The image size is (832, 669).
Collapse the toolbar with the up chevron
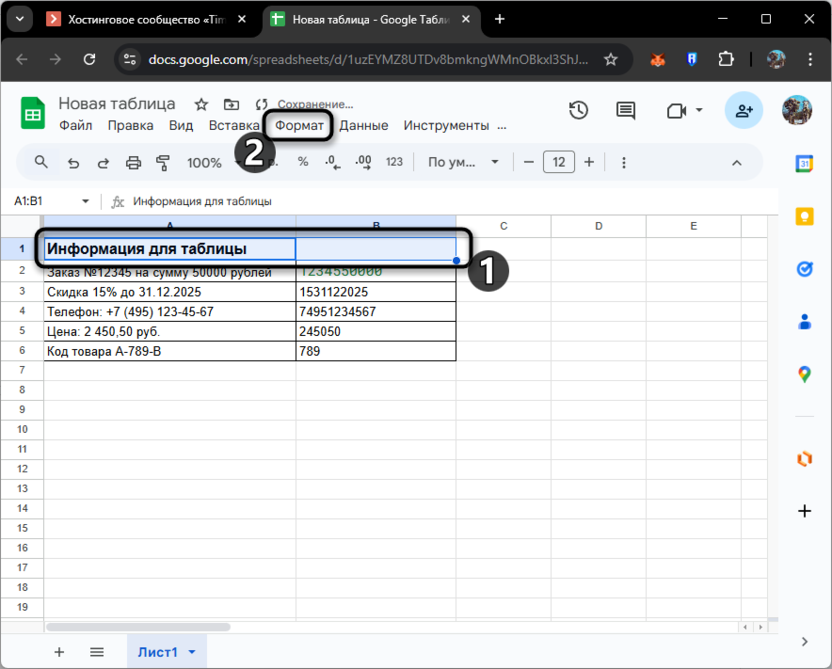(x=737, y=162)
